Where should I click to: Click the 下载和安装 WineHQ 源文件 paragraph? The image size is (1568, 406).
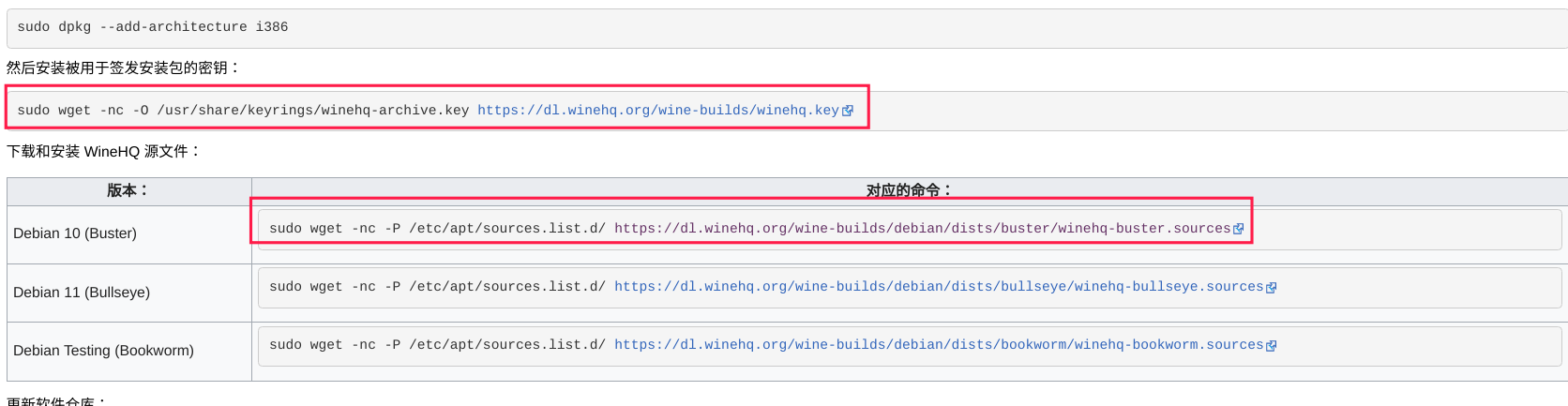[x=103, y=151]
